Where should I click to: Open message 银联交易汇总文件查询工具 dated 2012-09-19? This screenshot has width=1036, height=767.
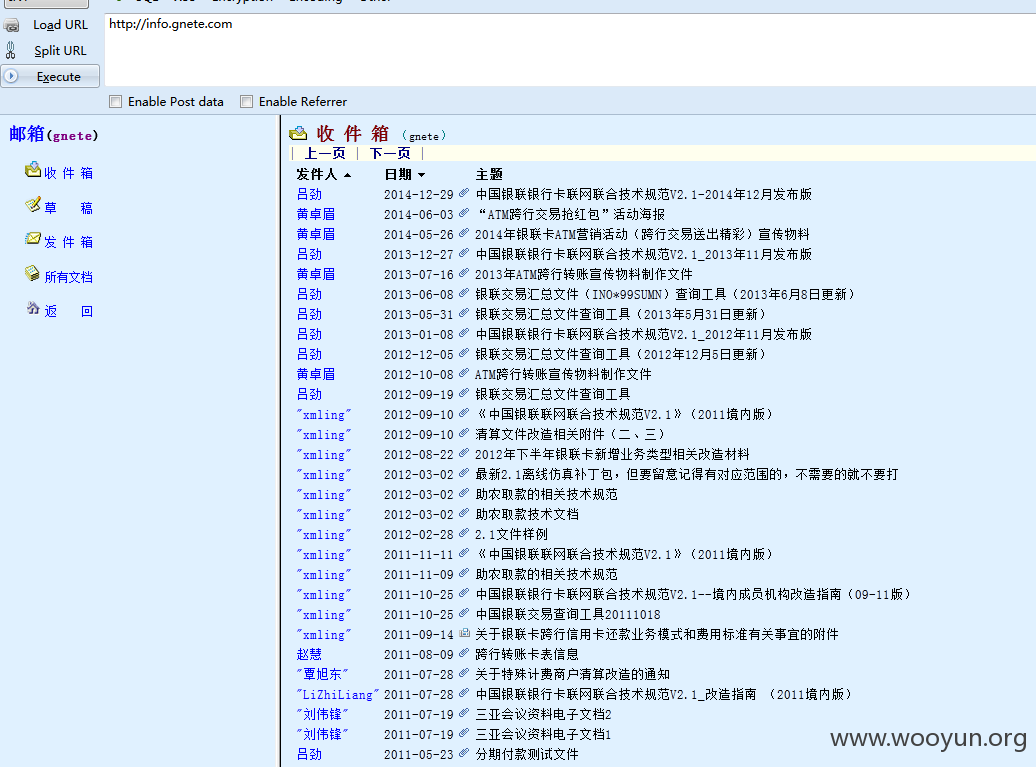click(x=553, y=394)
